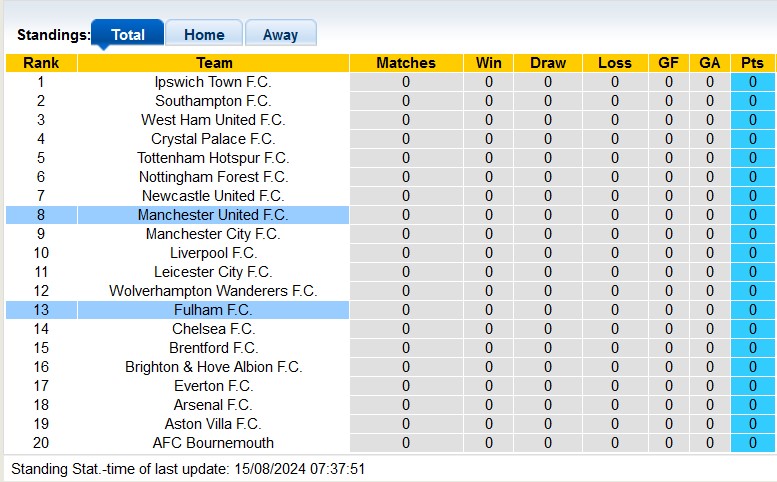Click the Pts column header

point(752,63)
